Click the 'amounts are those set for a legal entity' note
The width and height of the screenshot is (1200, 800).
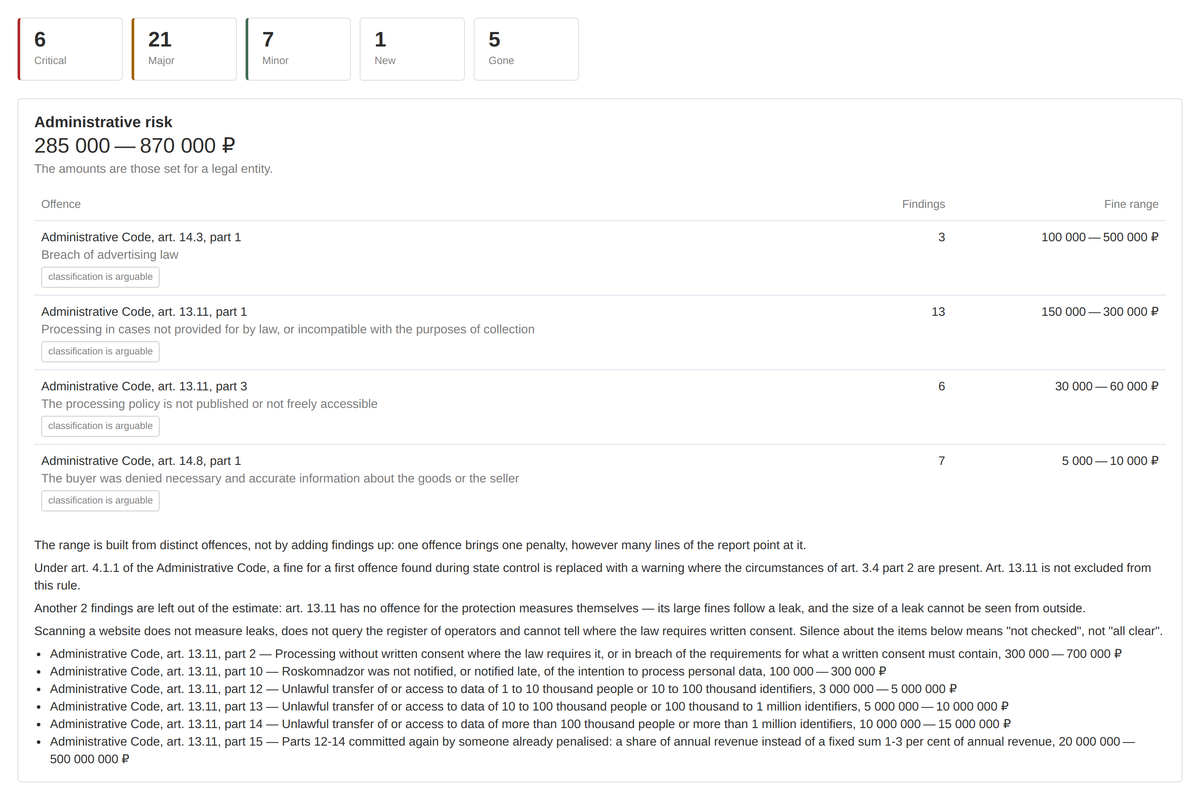153,169
